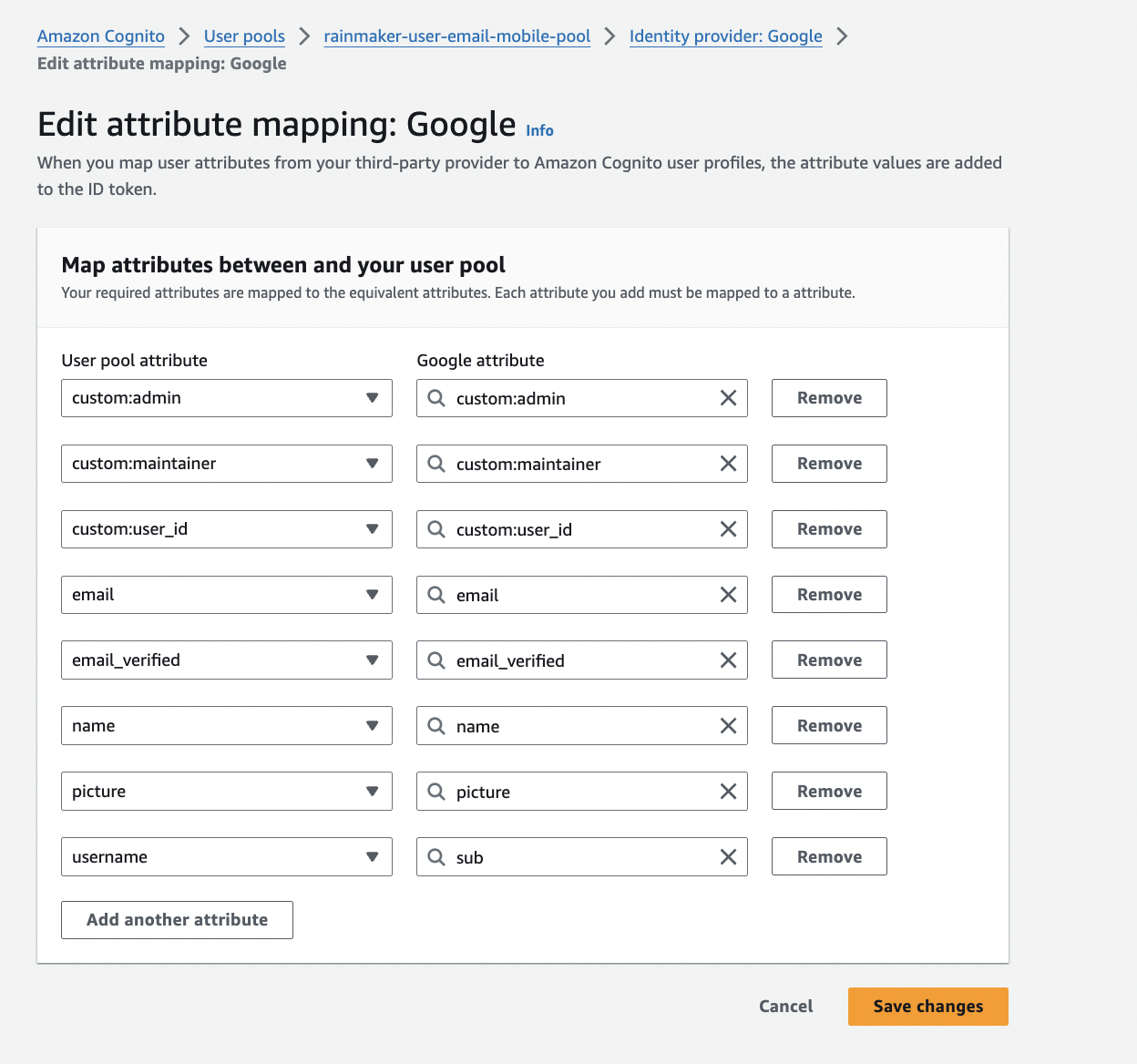The image size is (1137, 1064).
Task: Remove the username mapping row
Action: pos(829,857)
